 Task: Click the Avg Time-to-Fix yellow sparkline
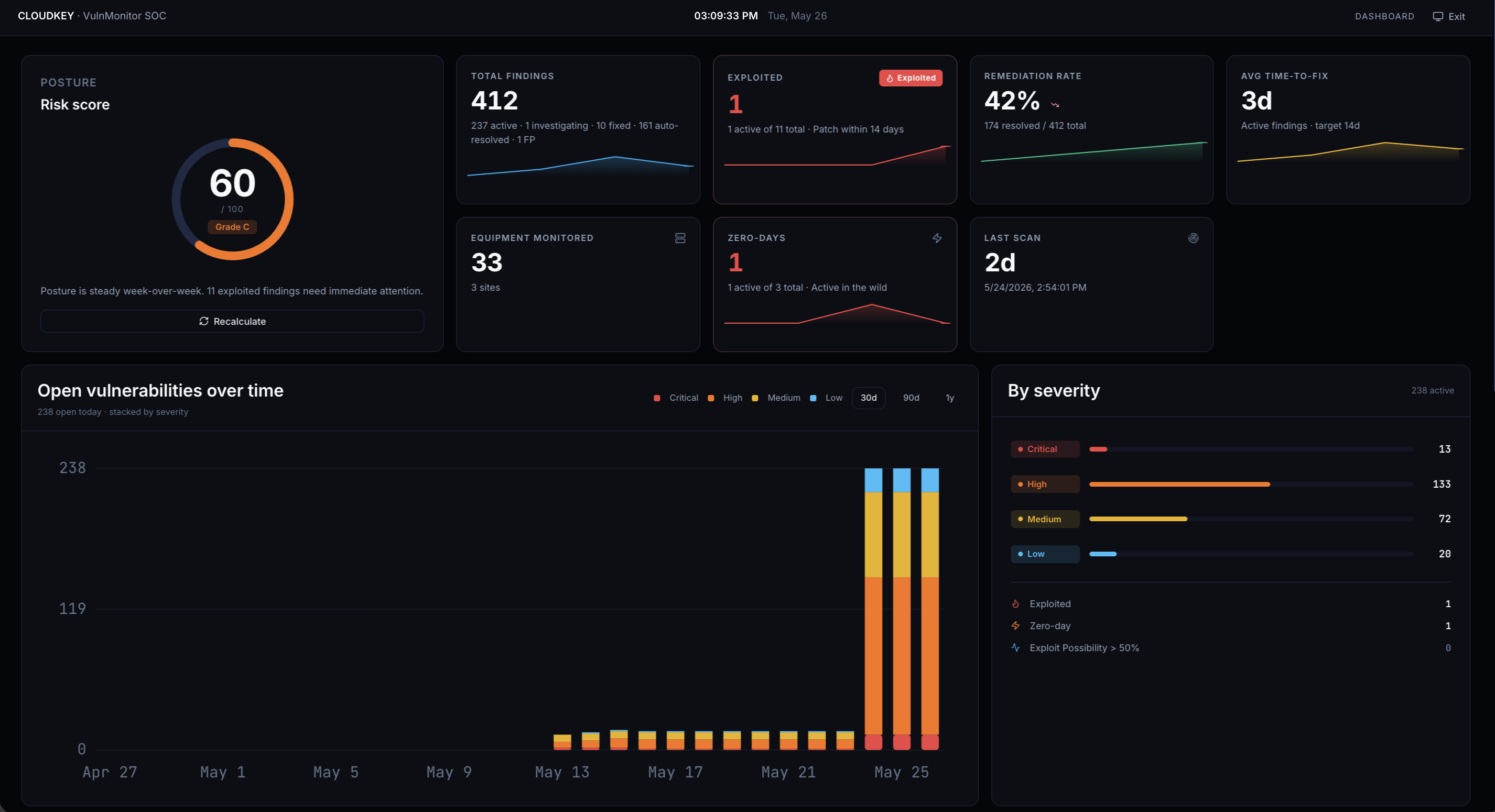pyautogui.click(x=1350, y=152)
